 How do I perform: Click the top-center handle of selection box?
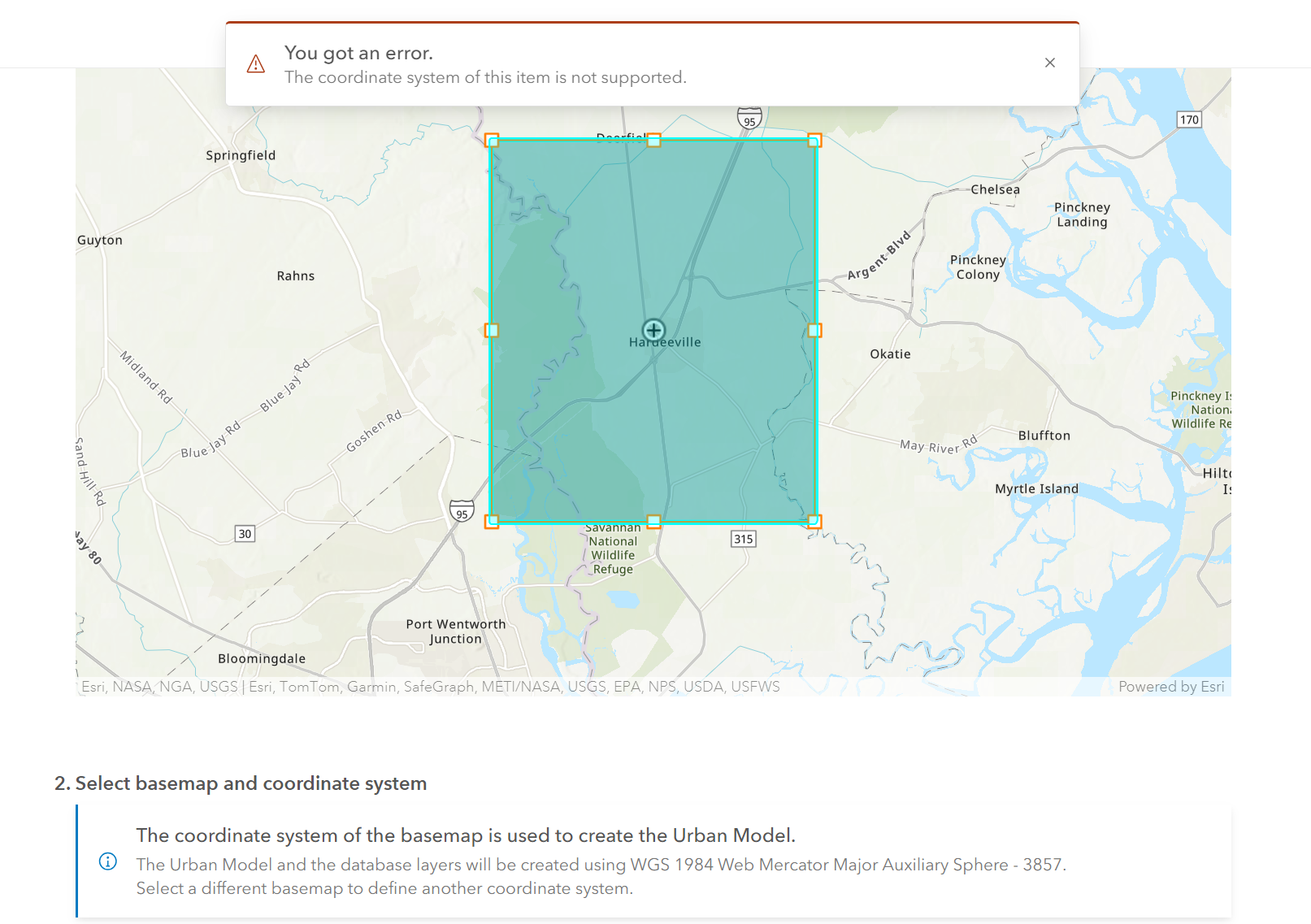654,139
